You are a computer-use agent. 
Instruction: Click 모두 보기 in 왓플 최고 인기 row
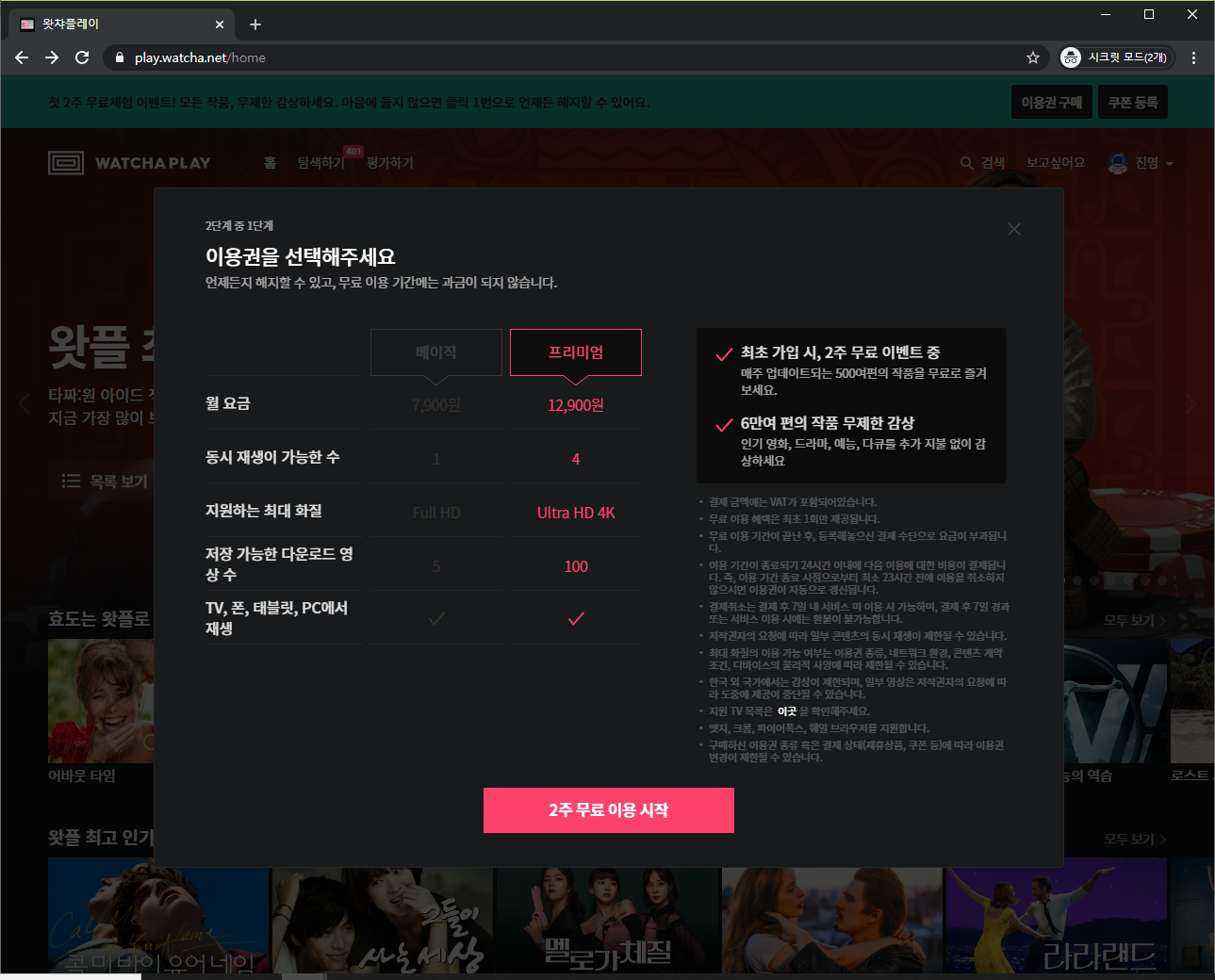(1135, 839)
